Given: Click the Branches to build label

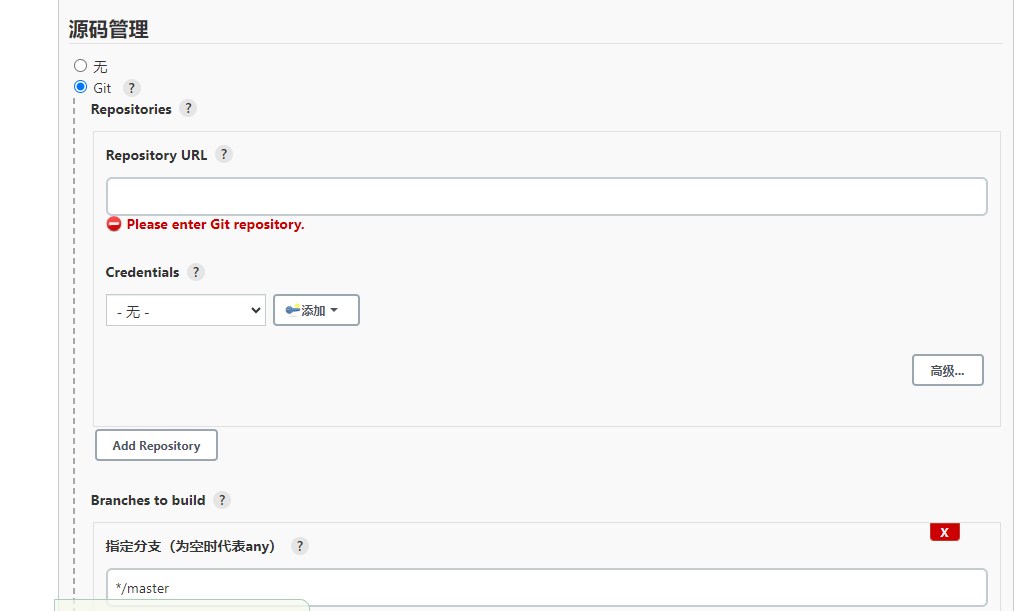Looking at the screenshot, I should 148,500.
